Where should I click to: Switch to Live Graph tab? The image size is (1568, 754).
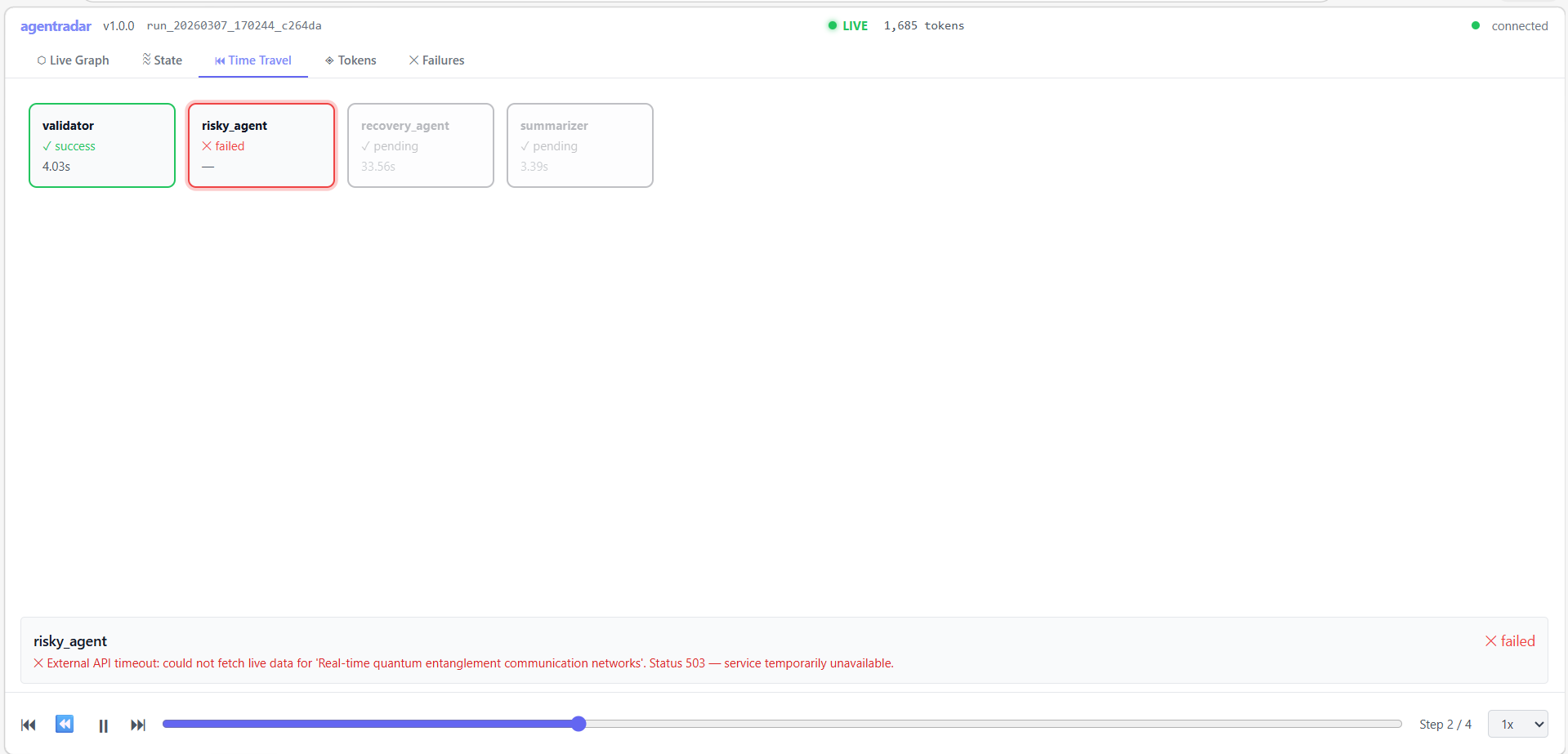click(73, 60)
